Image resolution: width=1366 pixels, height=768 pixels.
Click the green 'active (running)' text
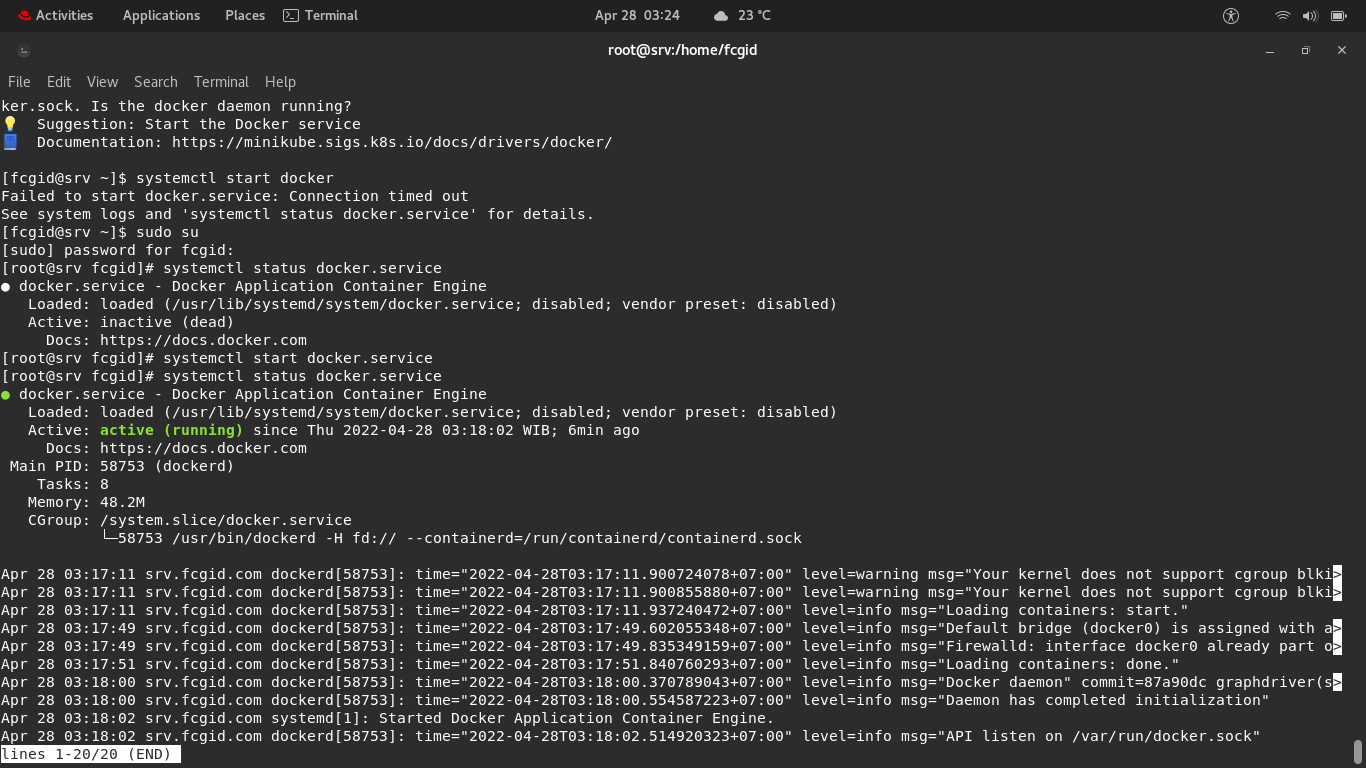click(172, 430)
